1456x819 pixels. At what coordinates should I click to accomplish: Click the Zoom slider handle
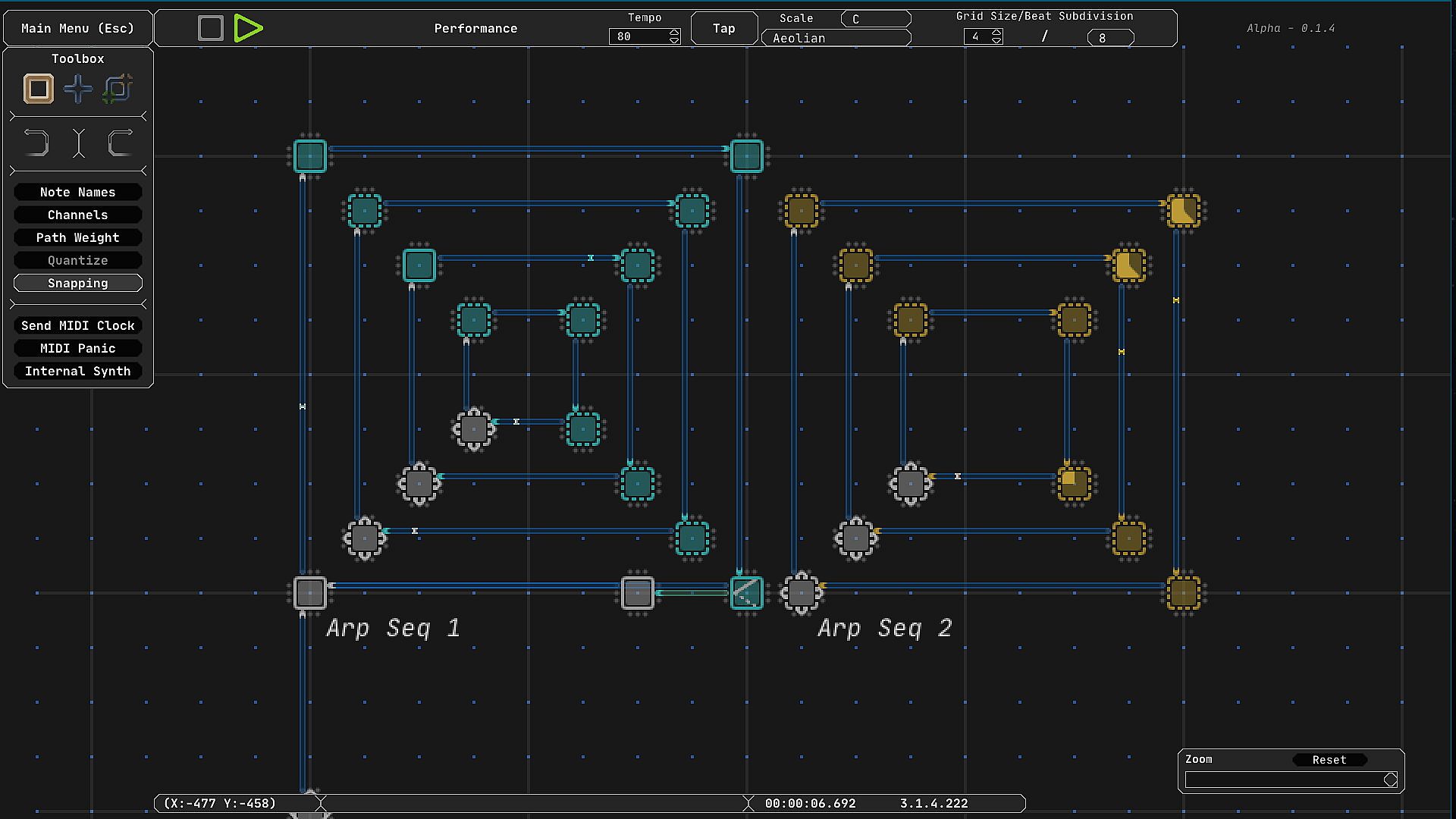[1390, 780]
